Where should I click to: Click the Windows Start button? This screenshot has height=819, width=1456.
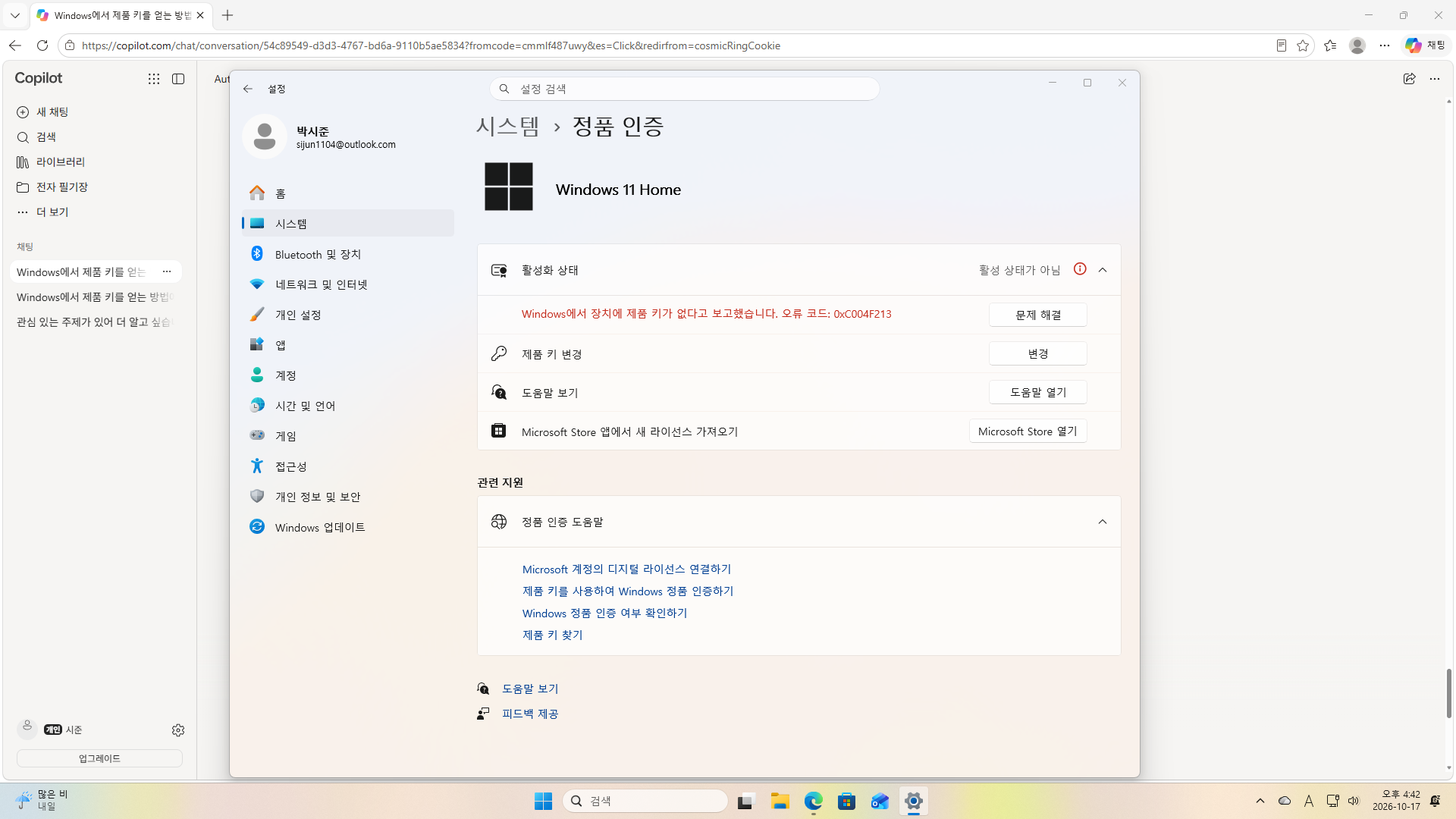click(x=543, y=801)
